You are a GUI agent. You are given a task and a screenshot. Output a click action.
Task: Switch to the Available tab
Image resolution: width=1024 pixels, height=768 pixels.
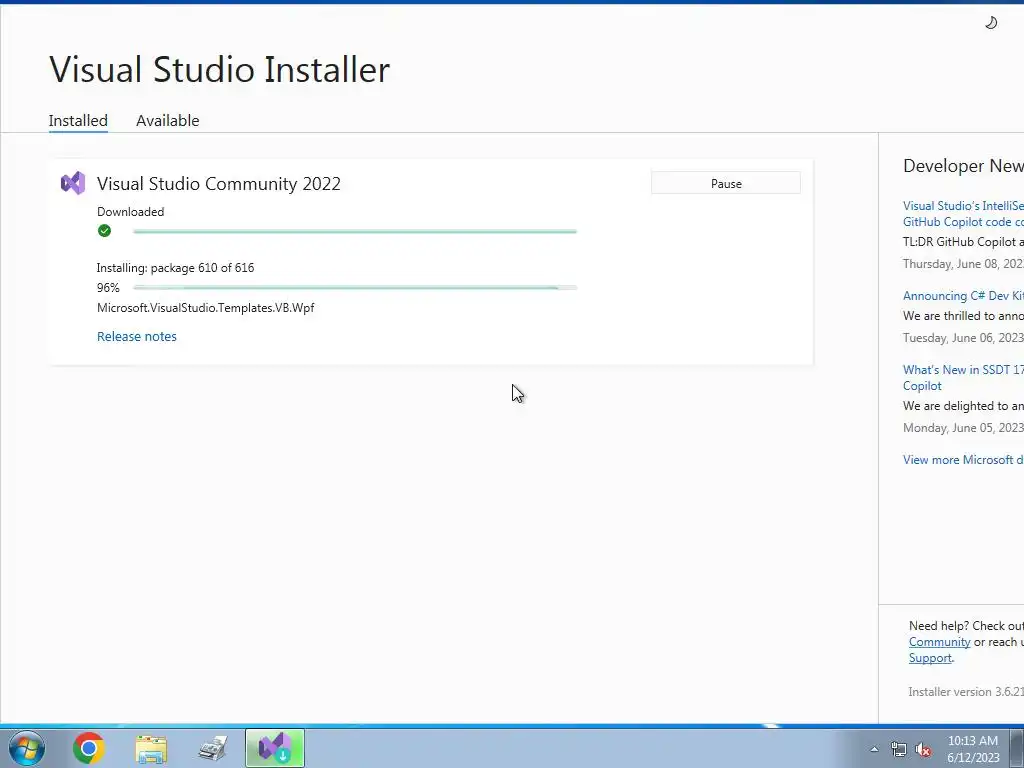(x=168, y=121)
